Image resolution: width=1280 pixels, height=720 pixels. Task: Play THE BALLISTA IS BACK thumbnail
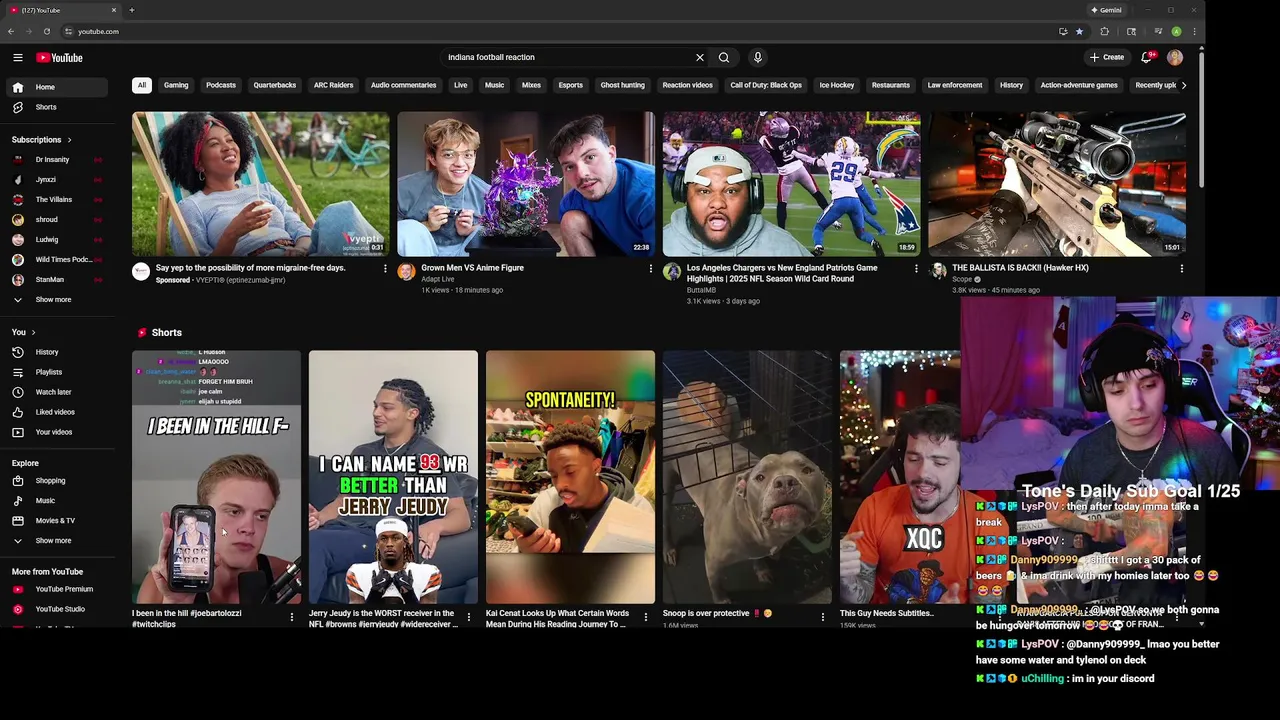click(x=1057, y=184)
